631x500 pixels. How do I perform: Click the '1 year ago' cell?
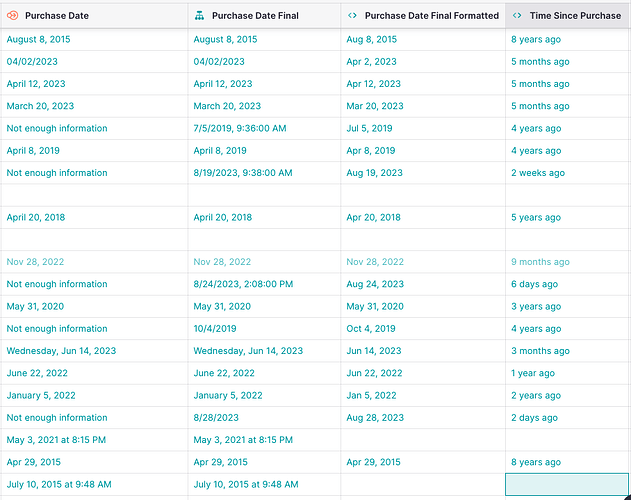coord(568,373)
